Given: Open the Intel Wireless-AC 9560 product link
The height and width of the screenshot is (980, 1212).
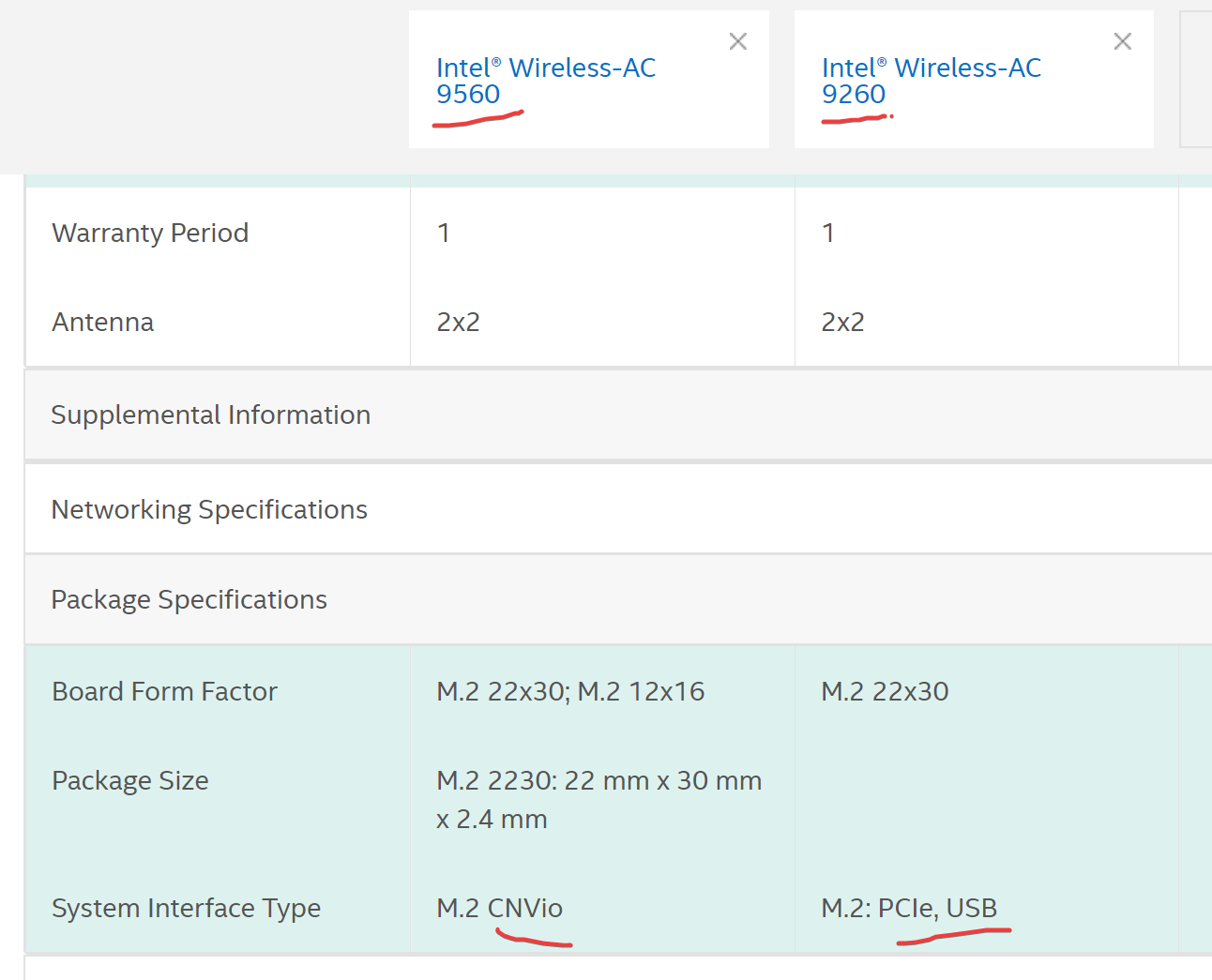Looking at the screenshot, I should [x=546, y=81].
